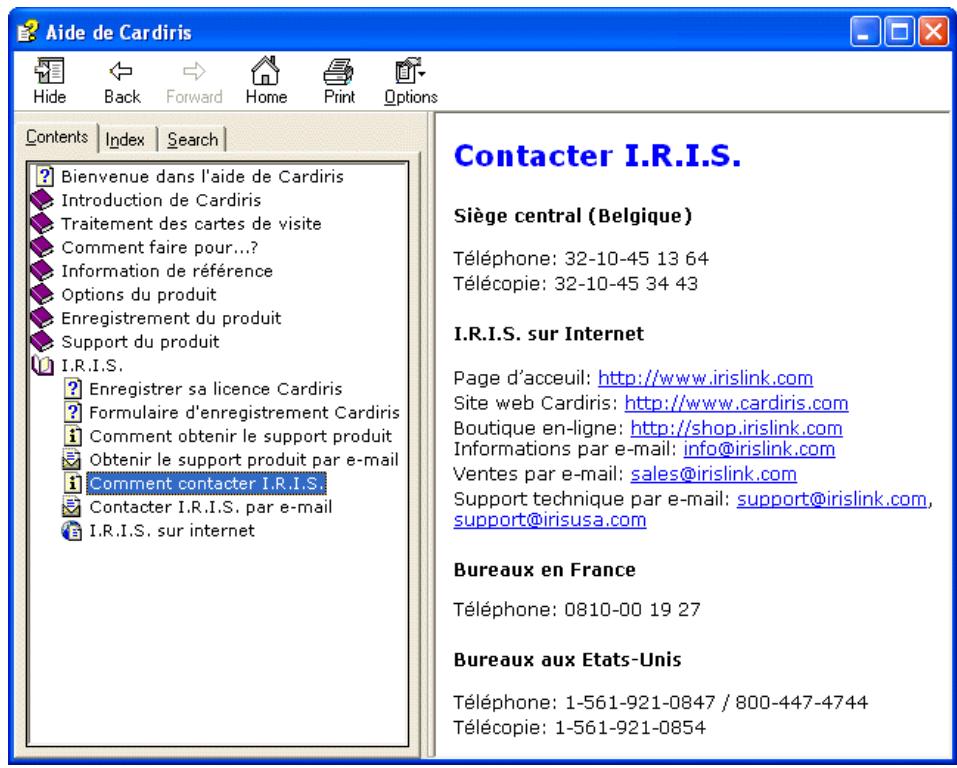This screenshot has width=957, height=768.
Task: Click envelope icon beside Contacter I.R.I.S. par e-mail
Action: [72, 507]
